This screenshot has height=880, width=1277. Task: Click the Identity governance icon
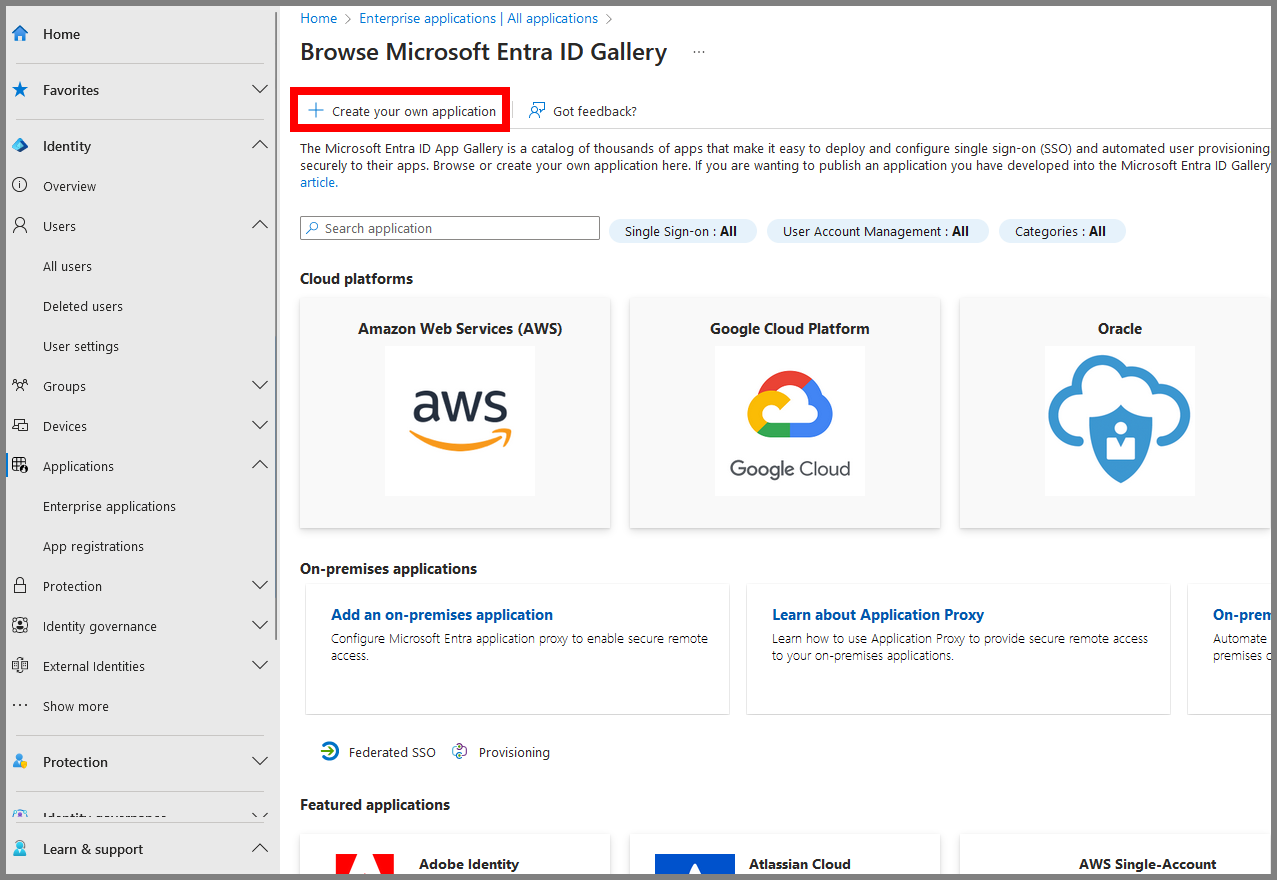(x=20, y=626)
